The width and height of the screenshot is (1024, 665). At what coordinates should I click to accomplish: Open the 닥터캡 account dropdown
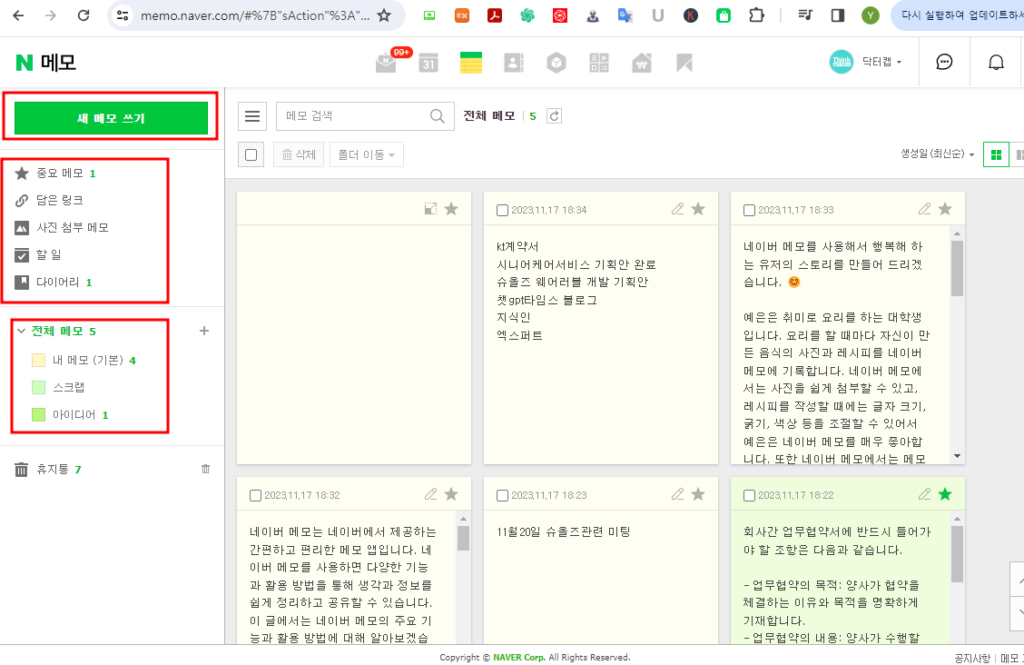(x=881, y=62)
